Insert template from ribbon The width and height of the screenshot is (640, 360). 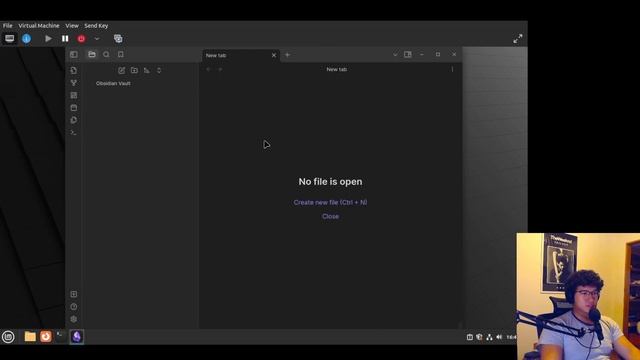point(74,120)
